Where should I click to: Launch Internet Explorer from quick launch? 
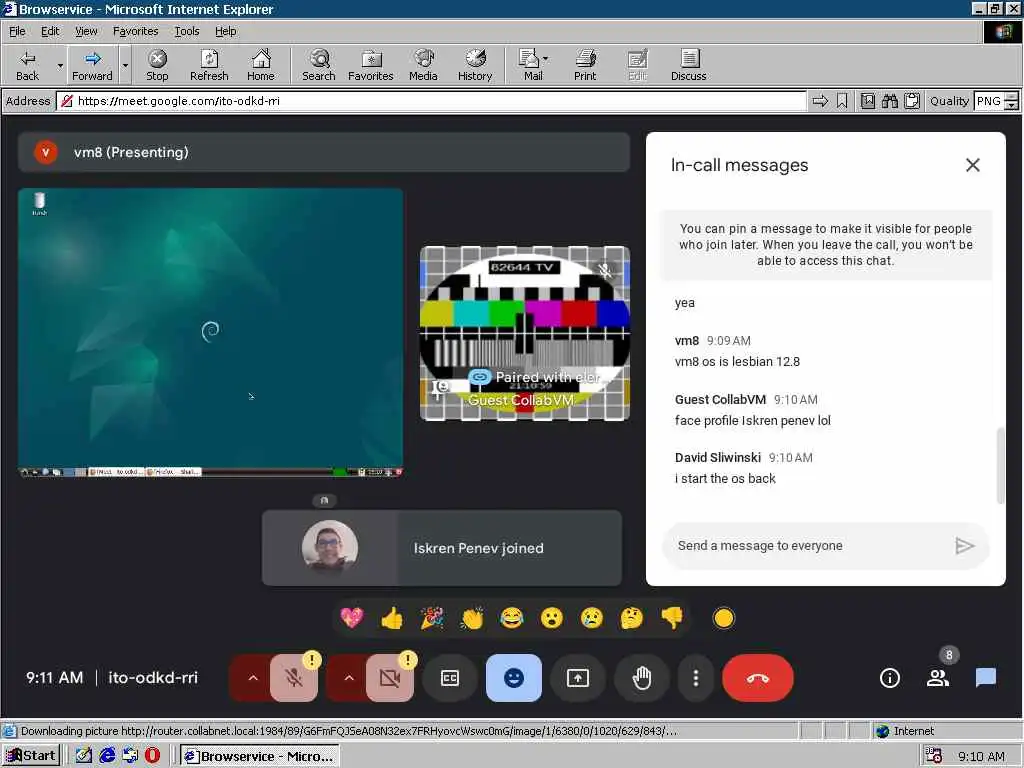point(107,756)
